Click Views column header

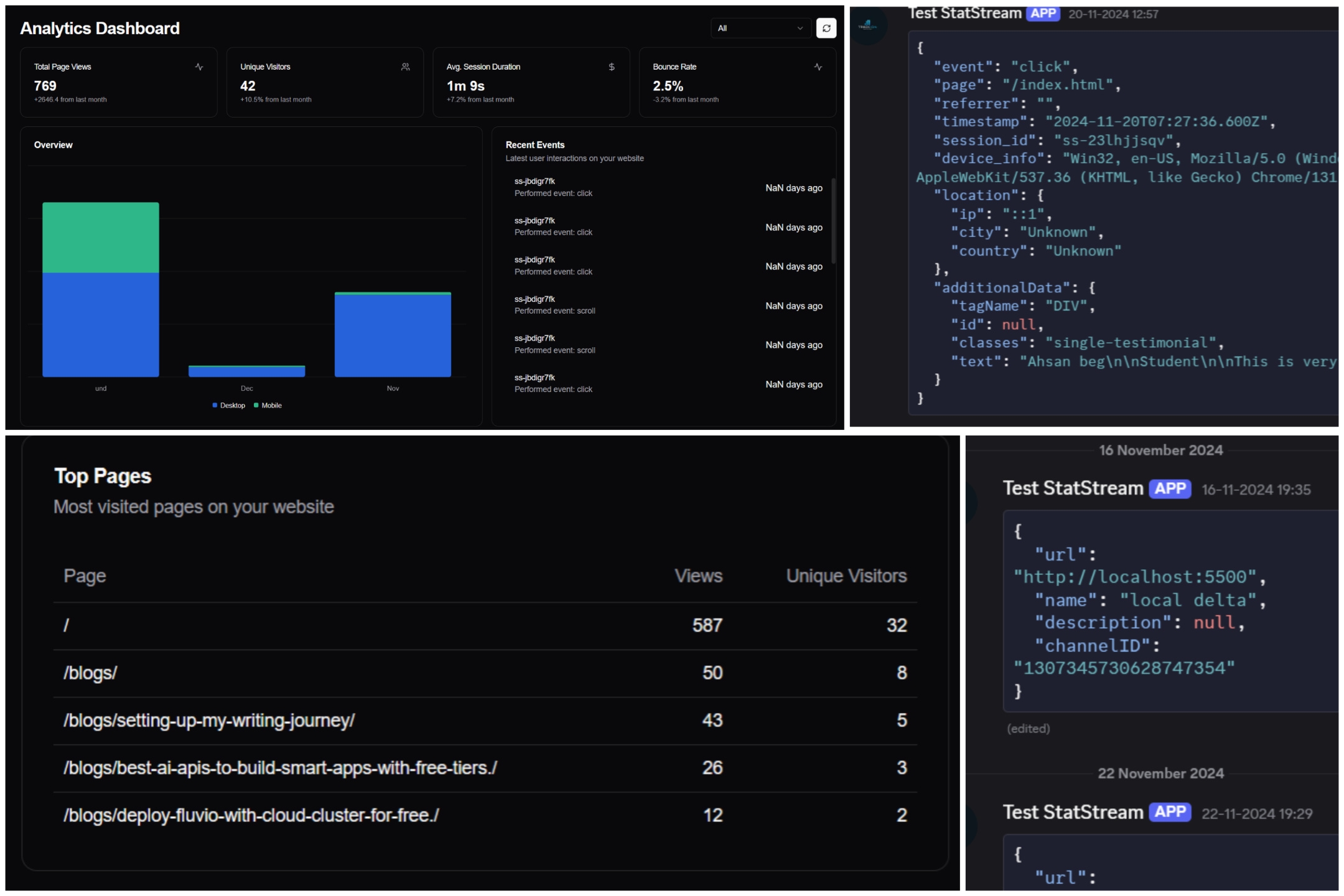(698, 576)
